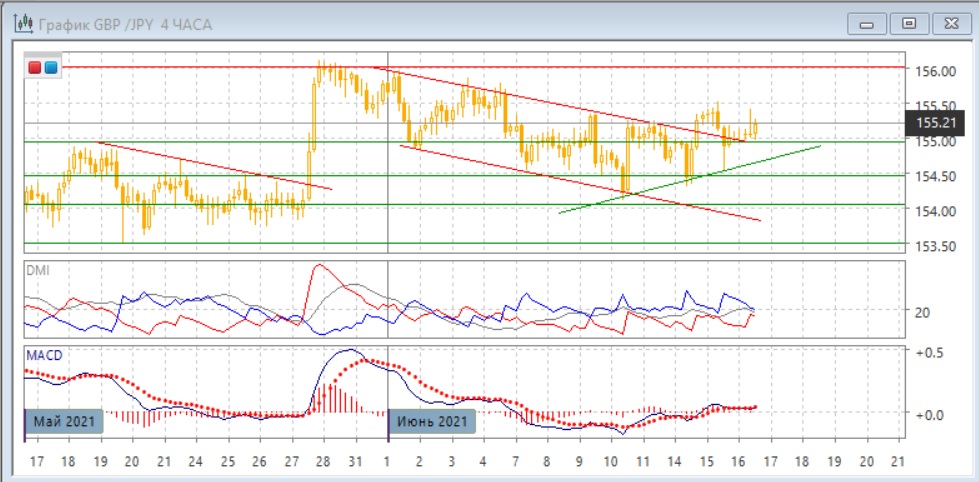The width and height of the screenshot is (979, 482).
Task: Click the +0.0 MACD scale label
Action: click(x=932, y=414)
